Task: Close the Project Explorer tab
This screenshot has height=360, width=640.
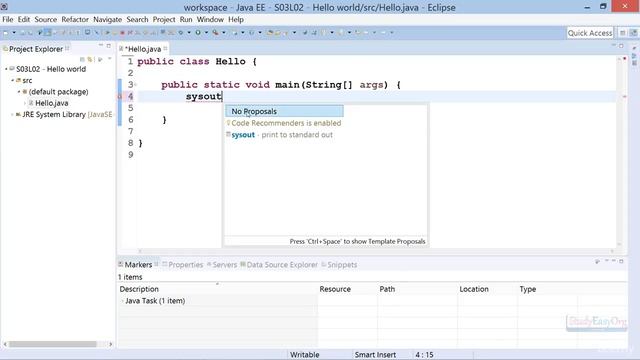Action: [x=67, y=49]
